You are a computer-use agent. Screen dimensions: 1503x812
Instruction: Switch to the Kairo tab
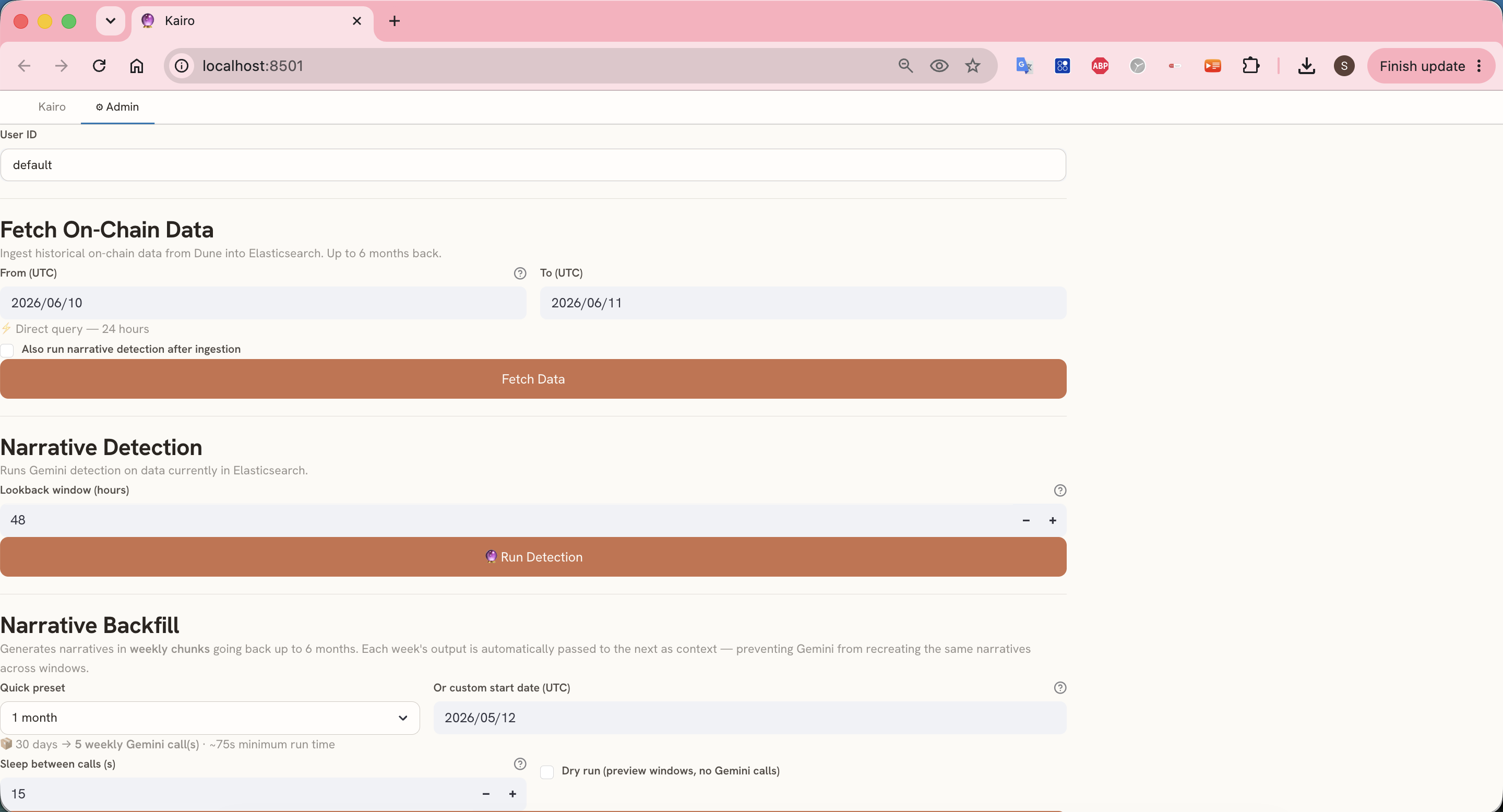tap(52, 107)
